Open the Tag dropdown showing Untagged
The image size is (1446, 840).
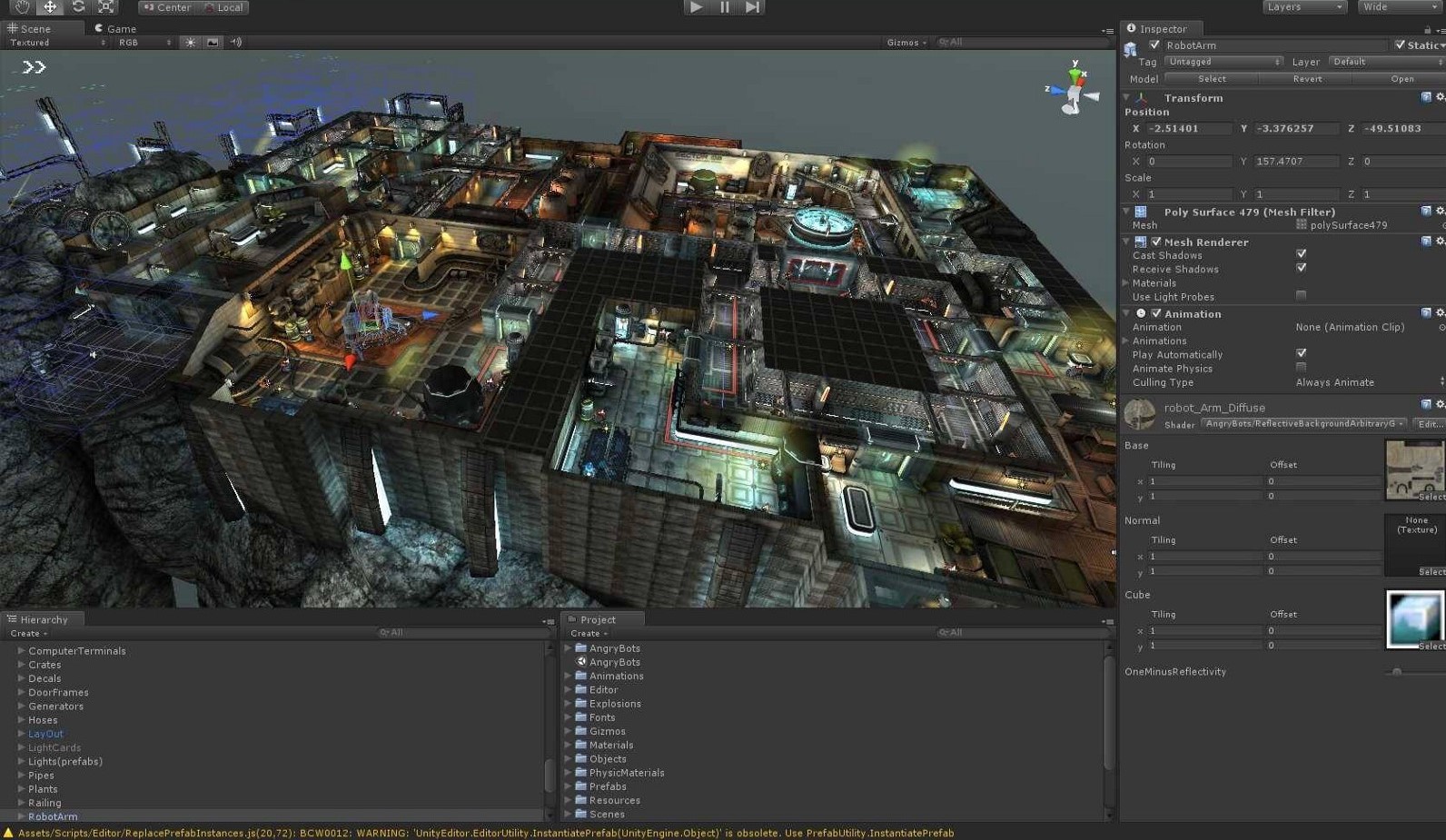(1223, 62)
